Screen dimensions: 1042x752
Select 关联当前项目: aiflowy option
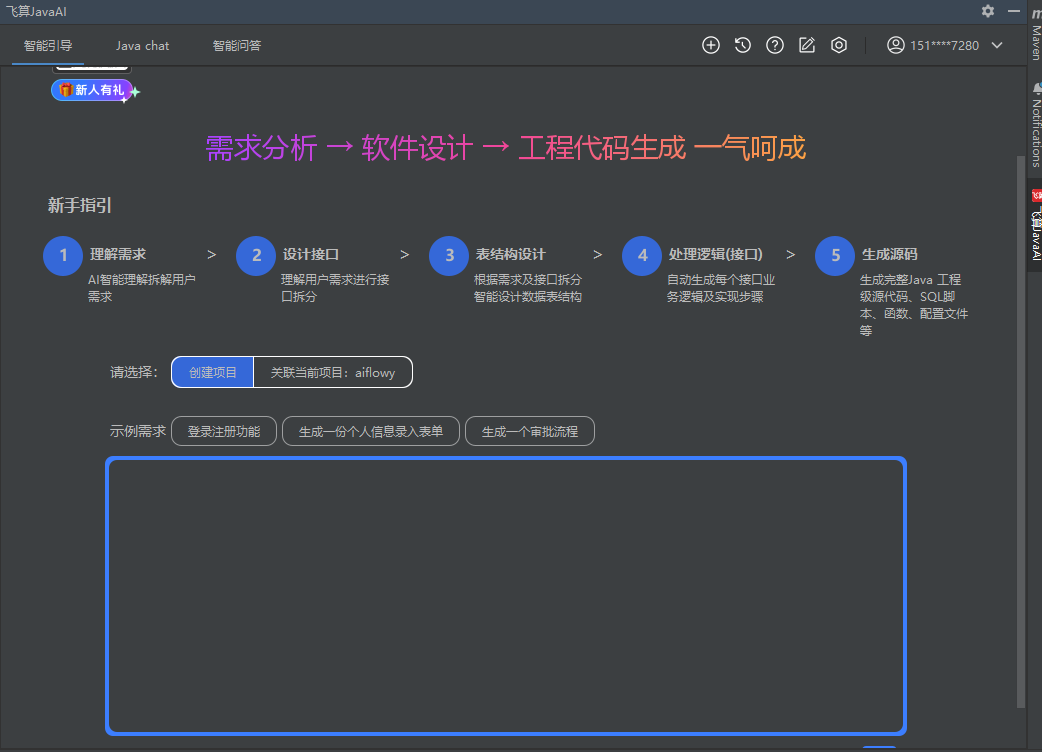(x=334, y=371)
